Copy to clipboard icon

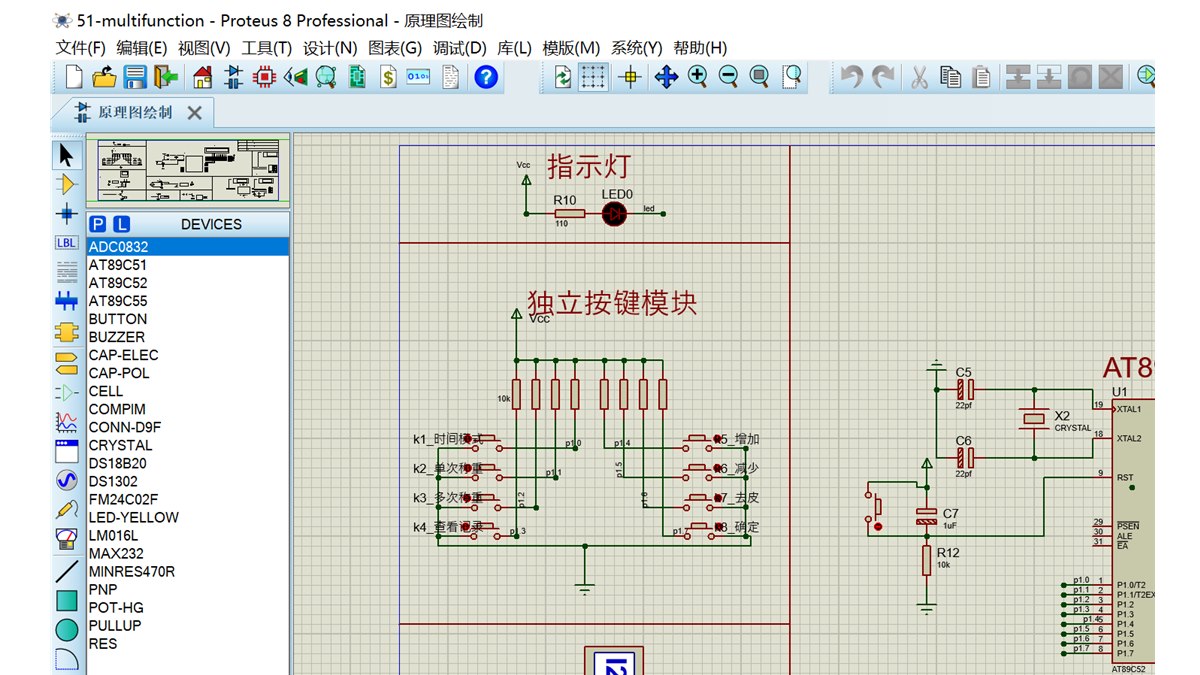[950, 77]
